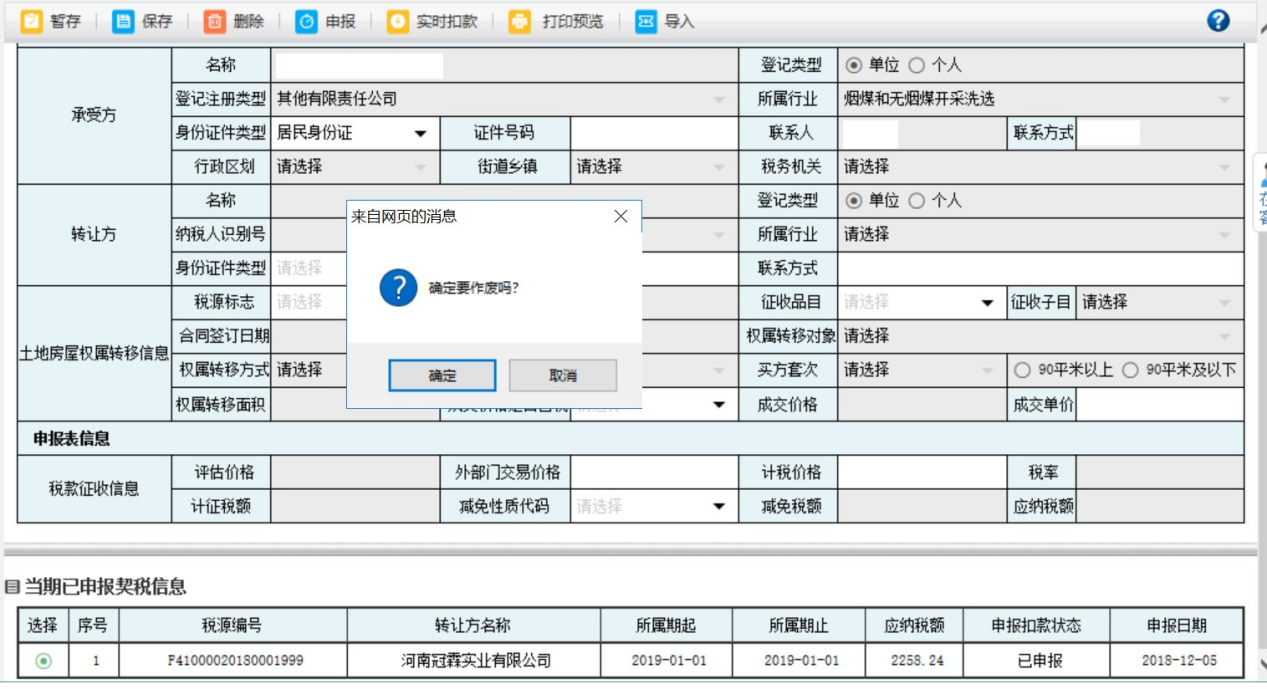Viewport: 1267px width, 689px height.
Task: Click 确定 to confirm the void dialog
Action: point(442,376)
